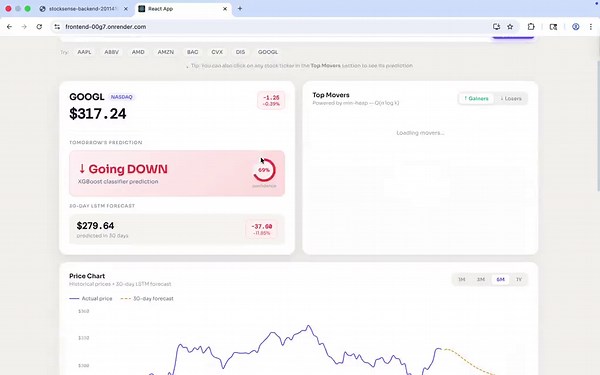Switch to the stocksense-backend tab
The image size is (600, 375).
(x=83, y=9)
